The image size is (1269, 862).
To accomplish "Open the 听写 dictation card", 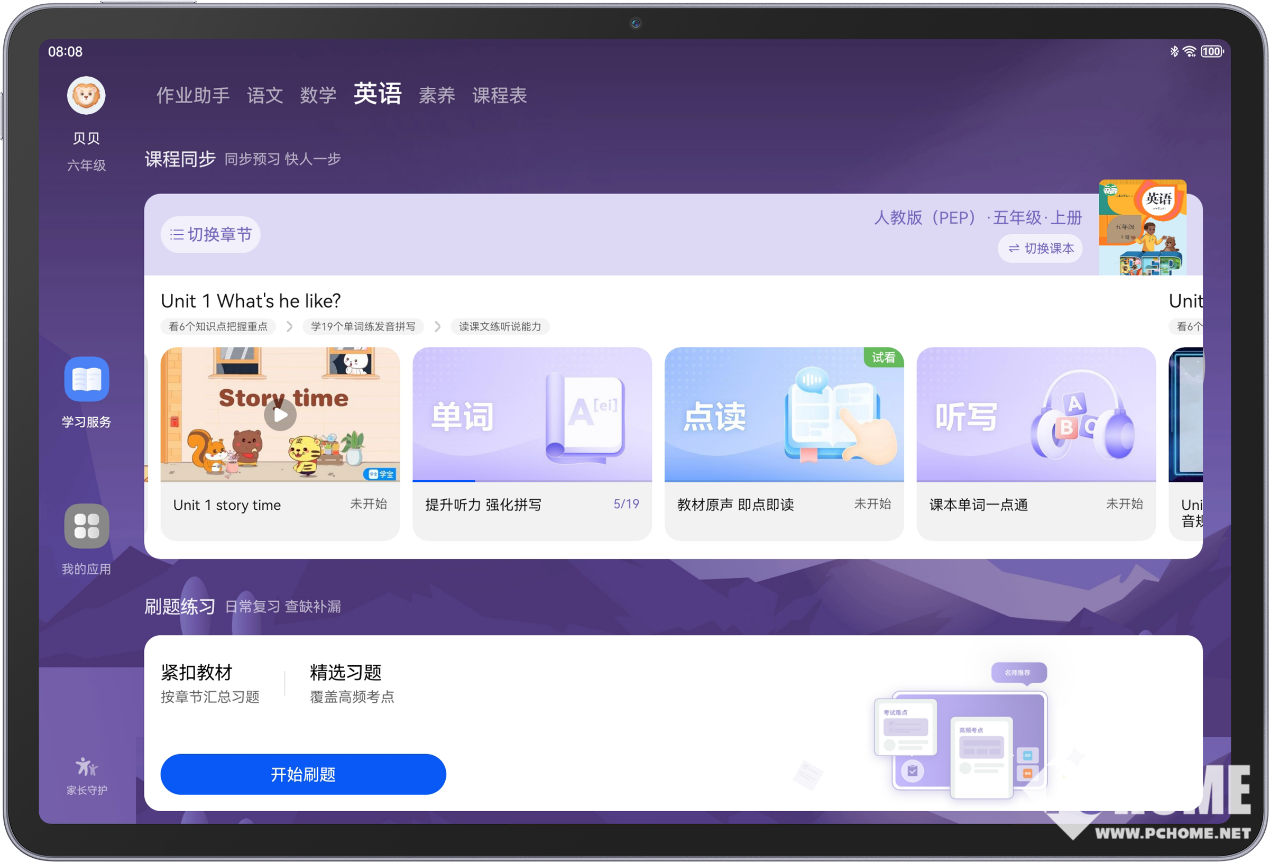I will coord(1036,415).
